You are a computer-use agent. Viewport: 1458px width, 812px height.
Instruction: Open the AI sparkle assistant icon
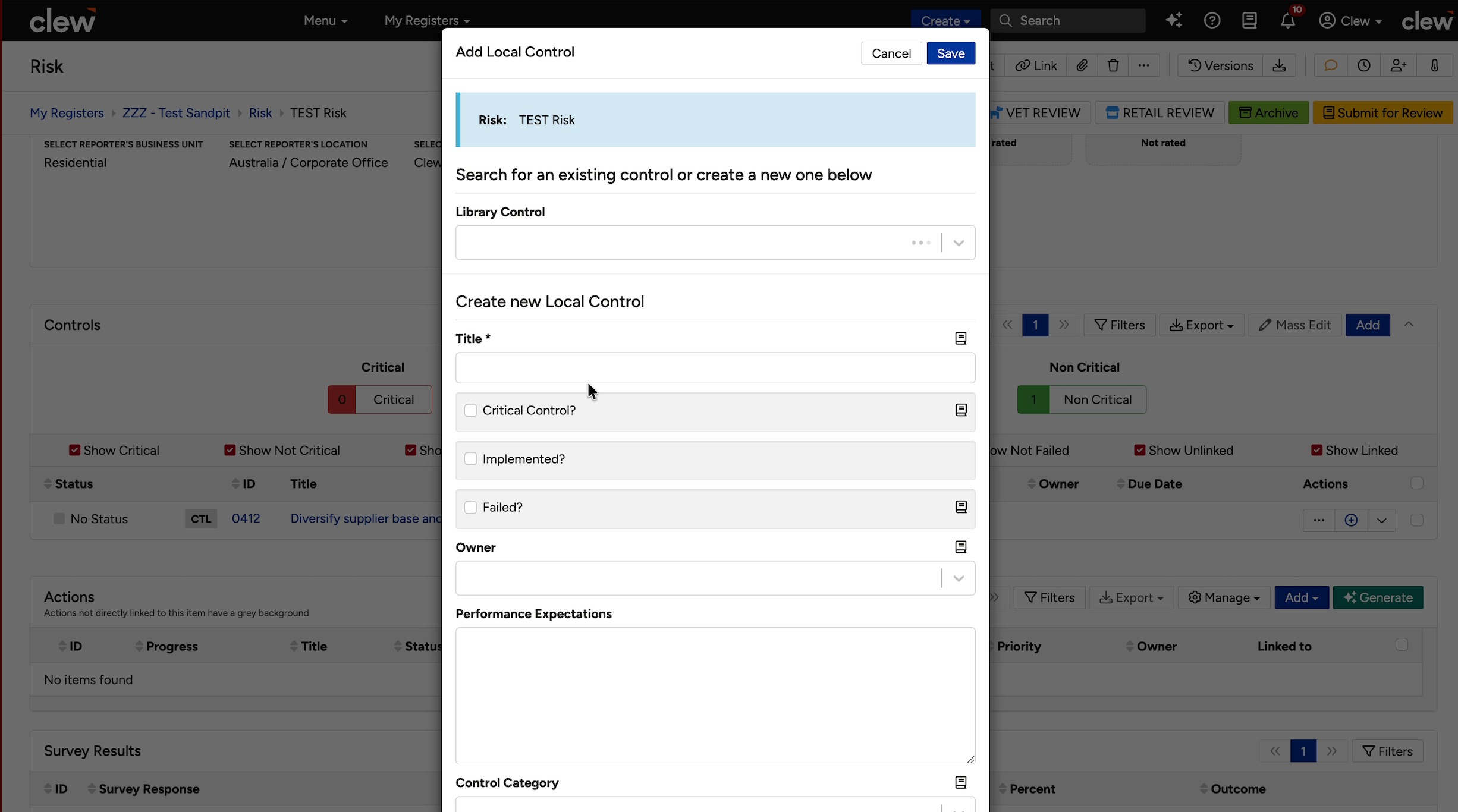tap(1174, 21)
